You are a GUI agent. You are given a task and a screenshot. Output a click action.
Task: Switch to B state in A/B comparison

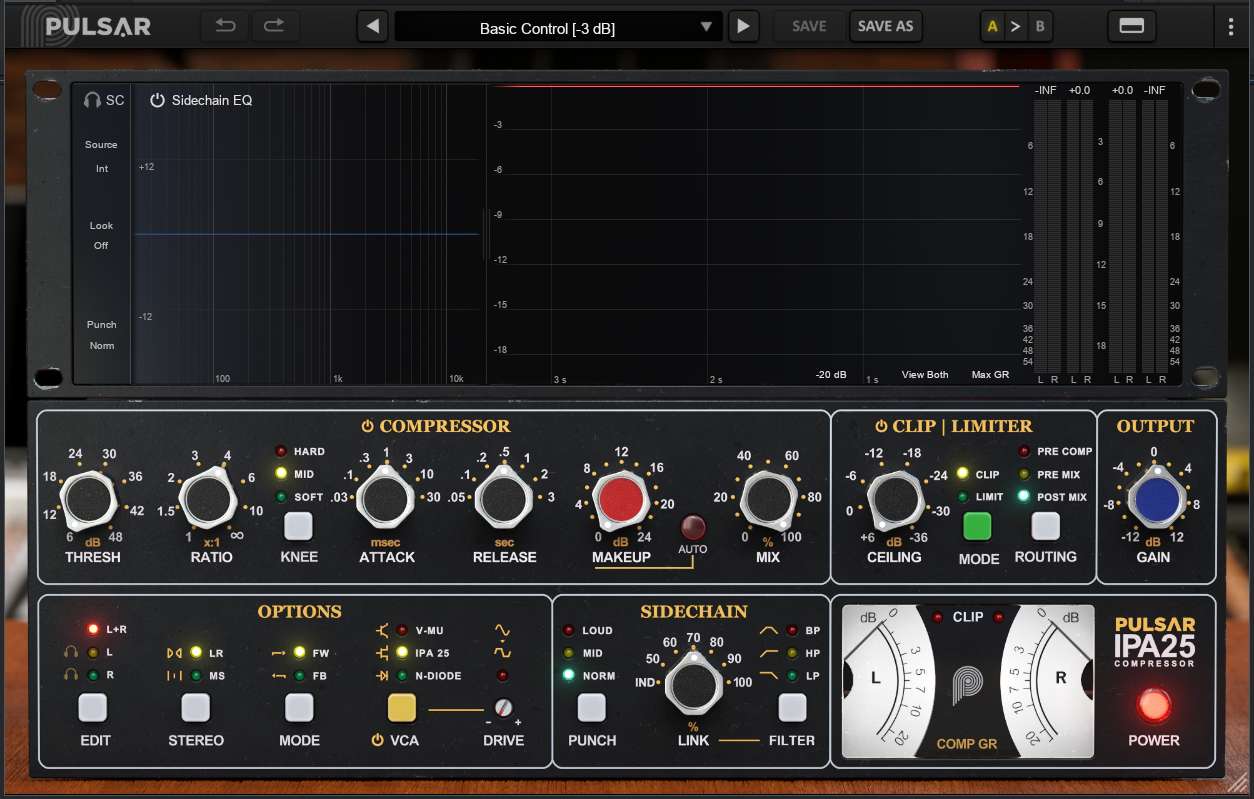(1040, 27)
